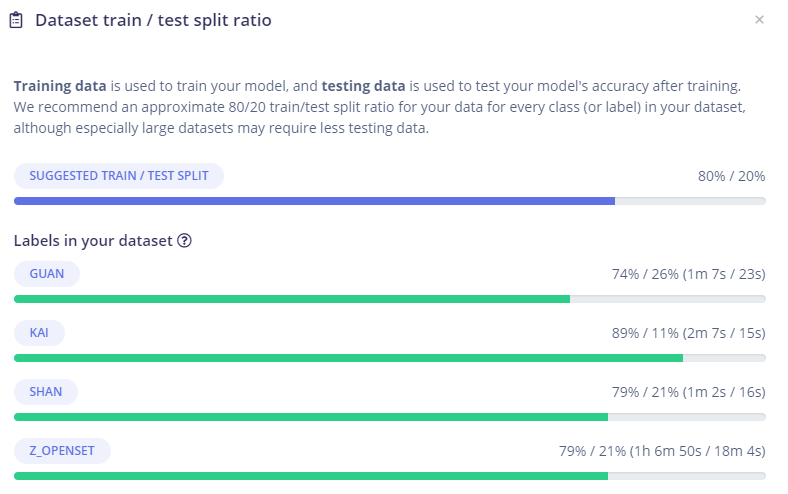Screen dimensions: 788x494
Task: Click the Z_OPENSET green split bar
Action: pos(310,476)
